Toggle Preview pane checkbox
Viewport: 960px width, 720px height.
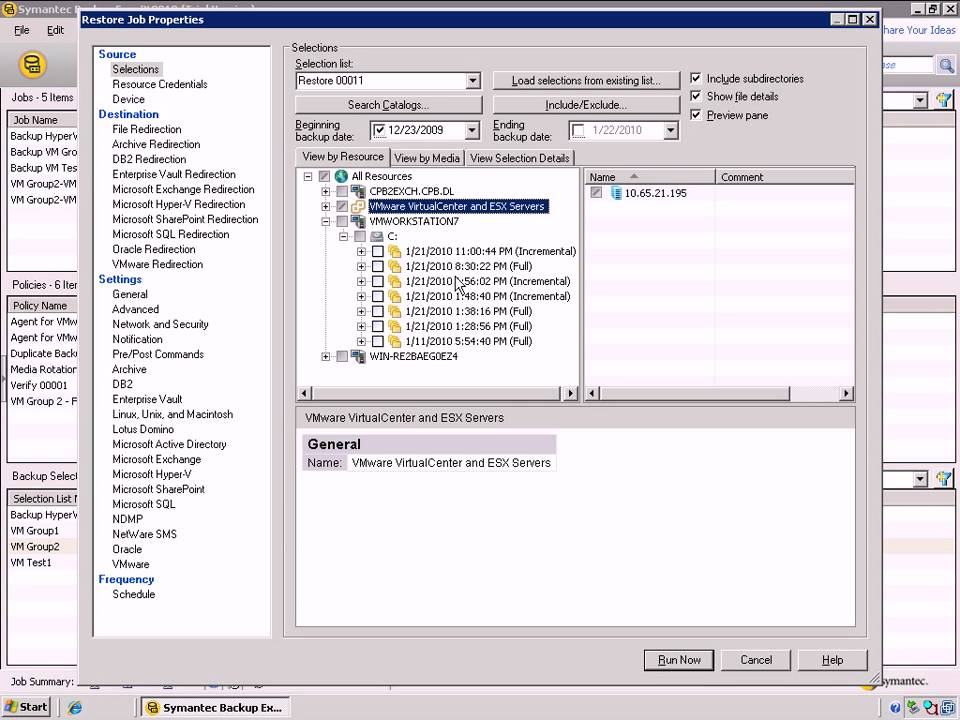click(696, 114)
